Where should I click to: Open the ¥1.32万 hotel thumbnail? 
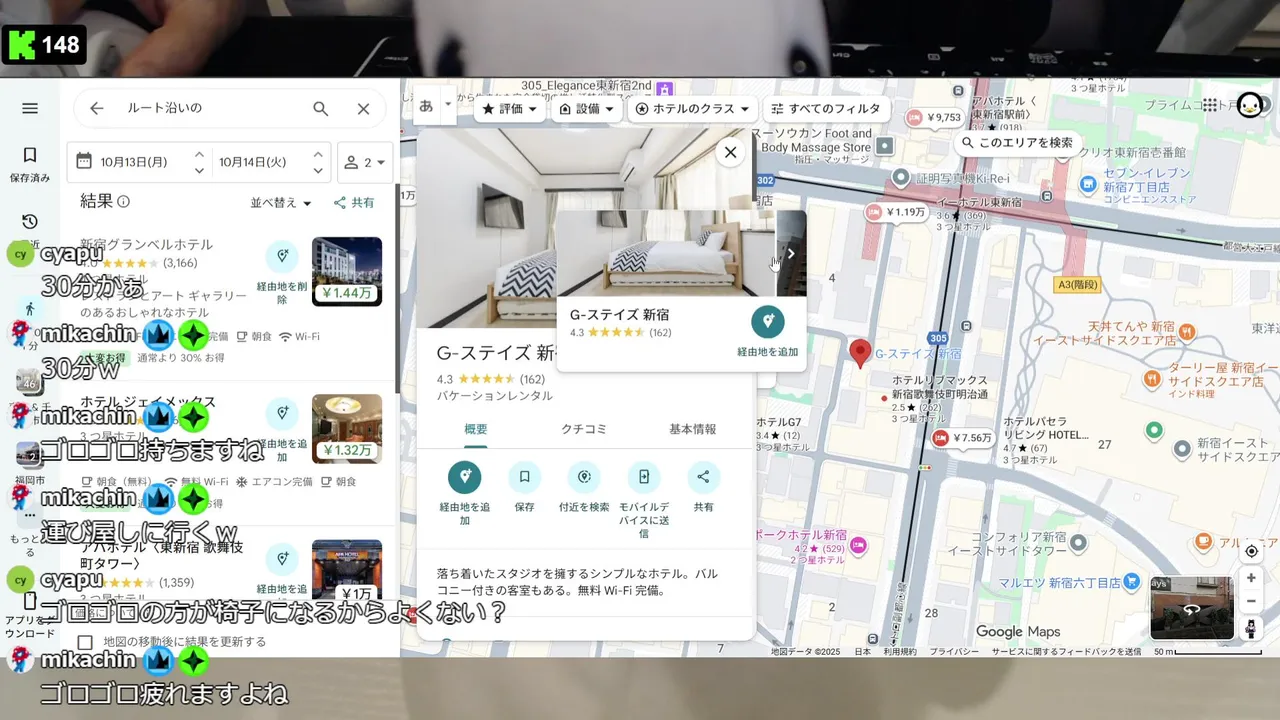(x=347, y=428)
